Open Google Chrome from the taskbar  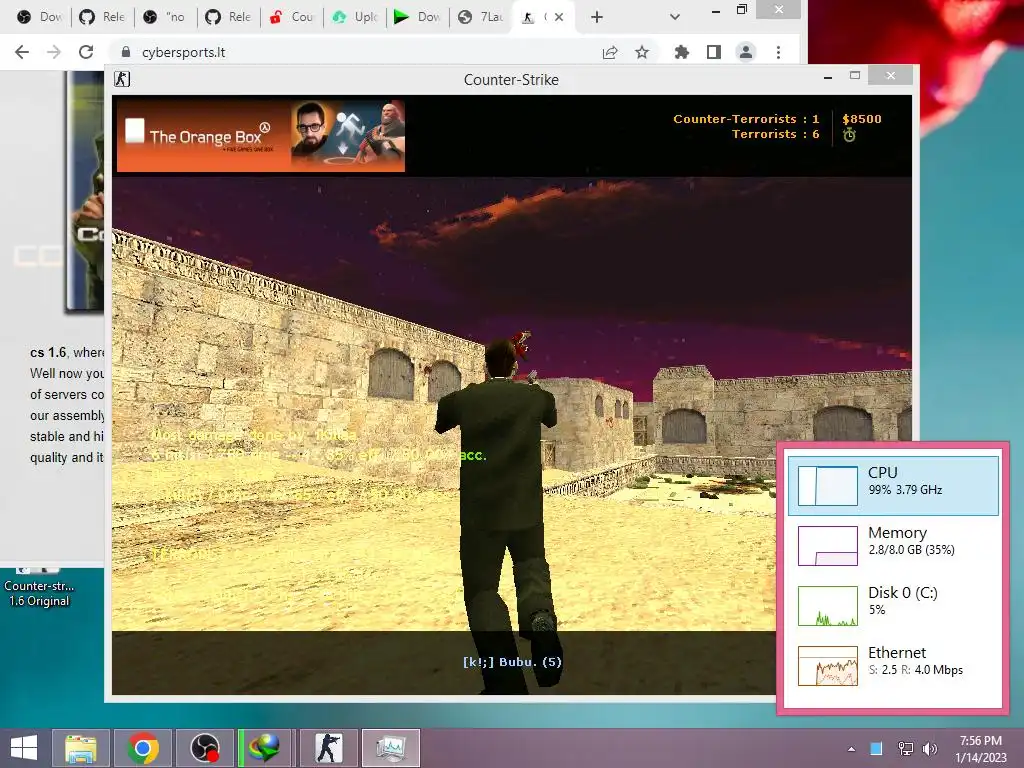tap(143, 748)
